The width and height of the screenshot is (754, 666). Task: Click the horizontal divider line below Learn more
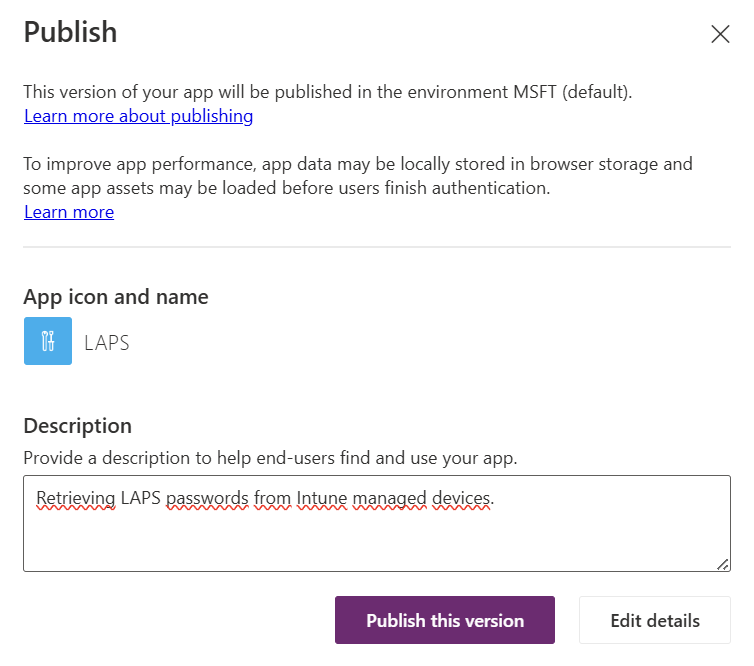(x=377, y=247)
